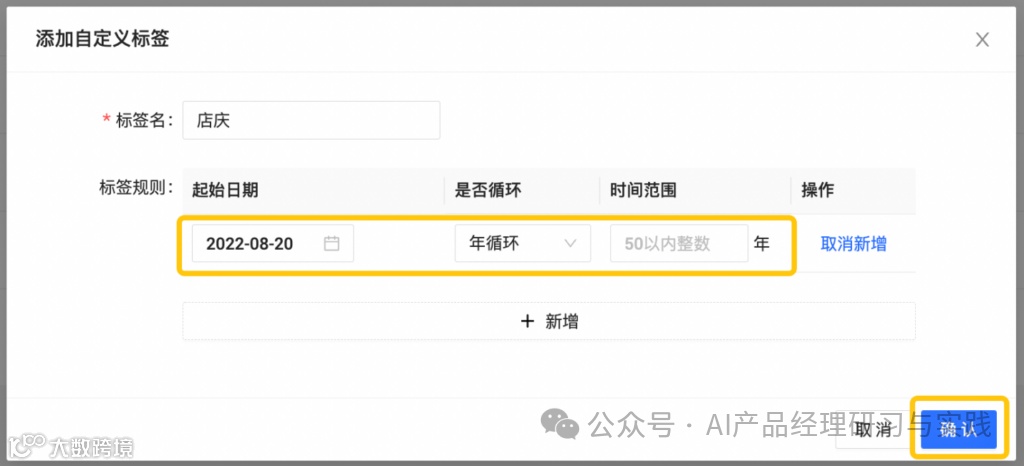Expand the 年循环 dropdown chevron
Viewport: 1024px width, 466px height.
pos(570,243)
